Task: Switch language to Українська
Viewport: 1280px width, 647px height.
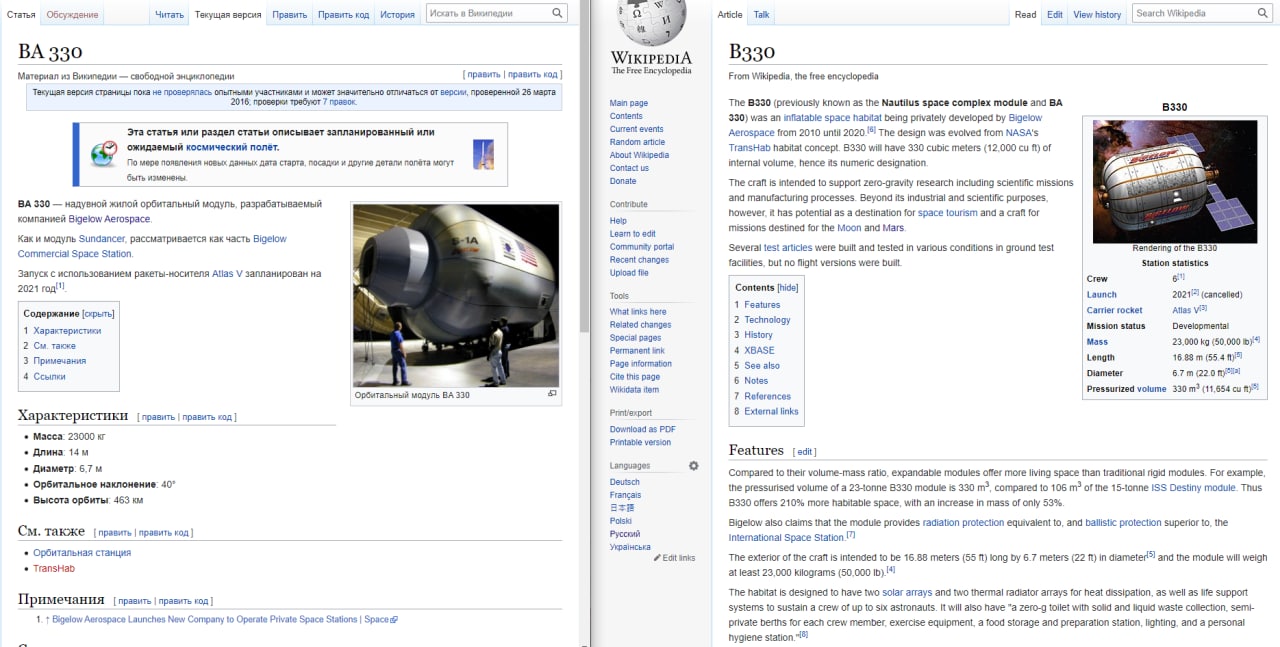Action: (x=630, y=547)
